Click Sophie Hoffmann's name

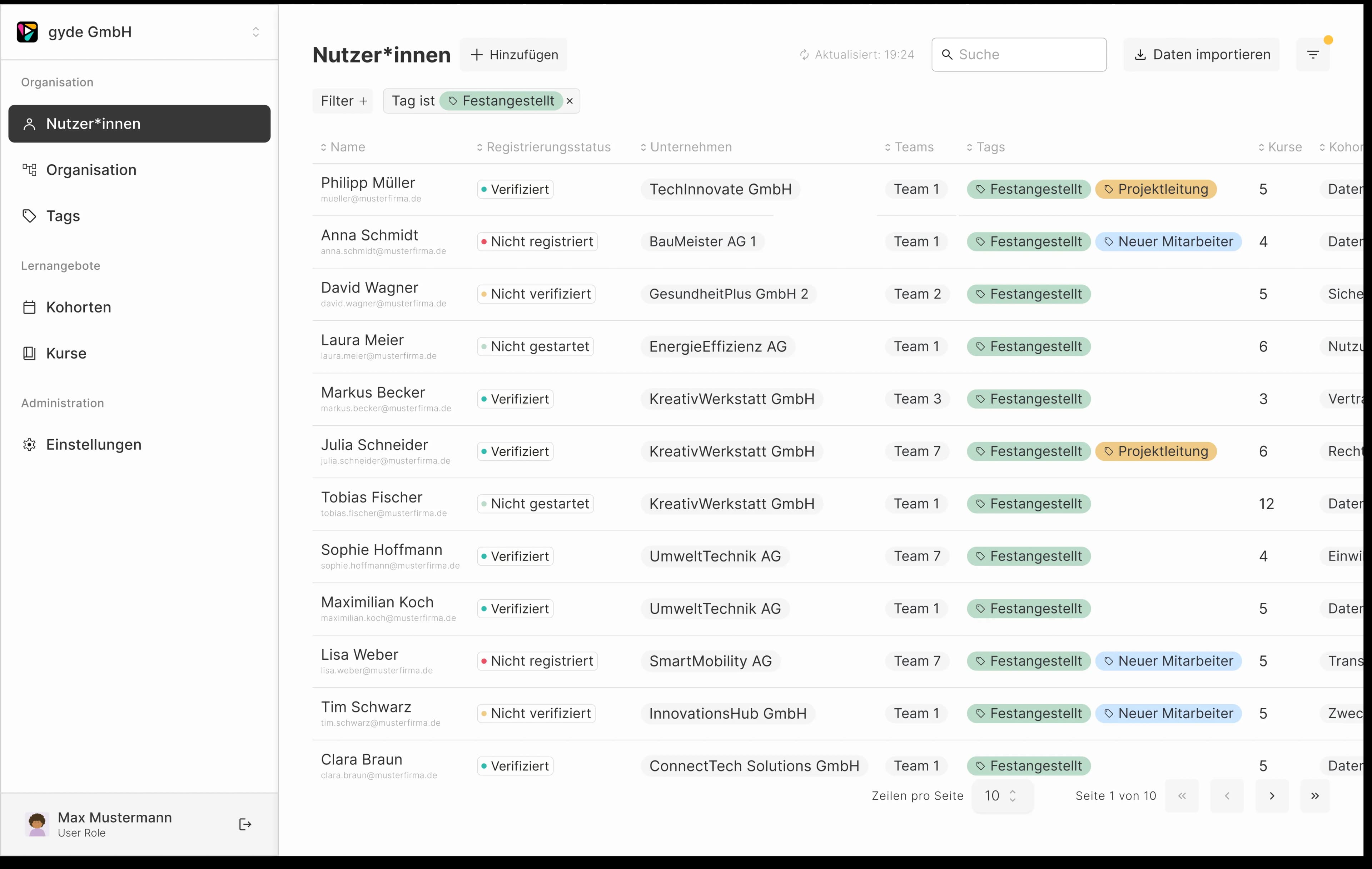(382, 550)
